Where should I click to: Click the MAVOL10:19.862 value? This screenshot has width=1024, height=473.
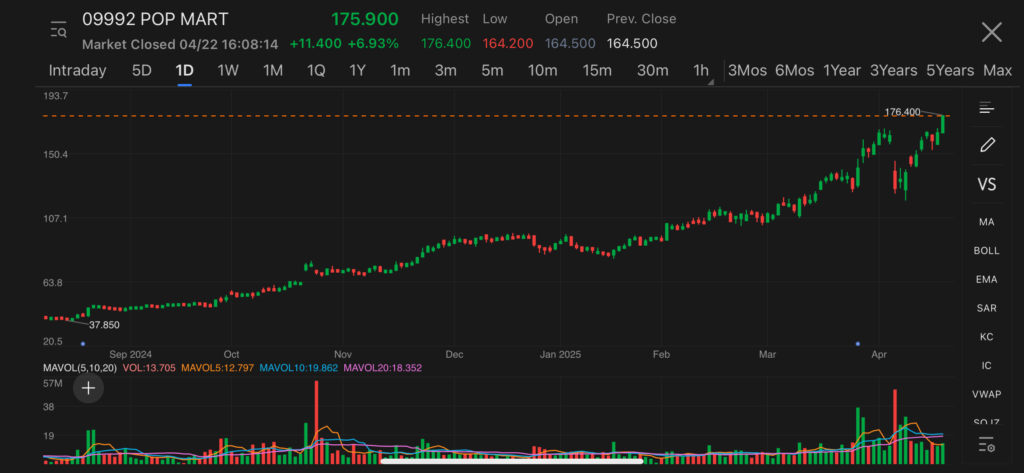[x=298, y=368]
